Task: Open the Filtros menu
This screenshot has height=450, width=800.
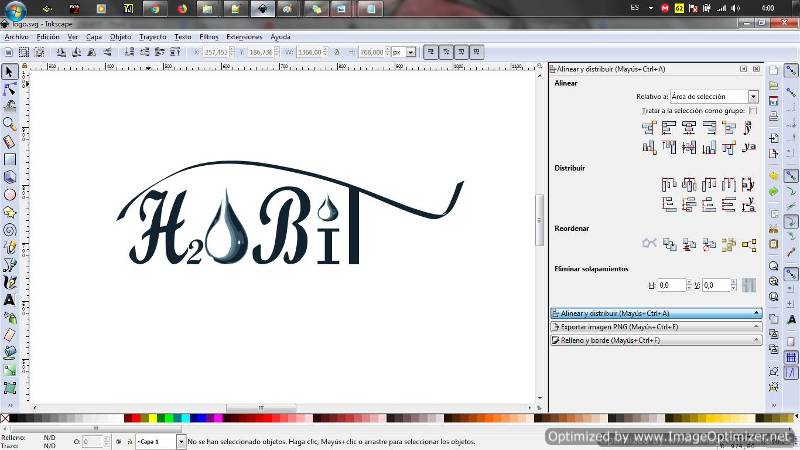Action: (x=209, y=37)
